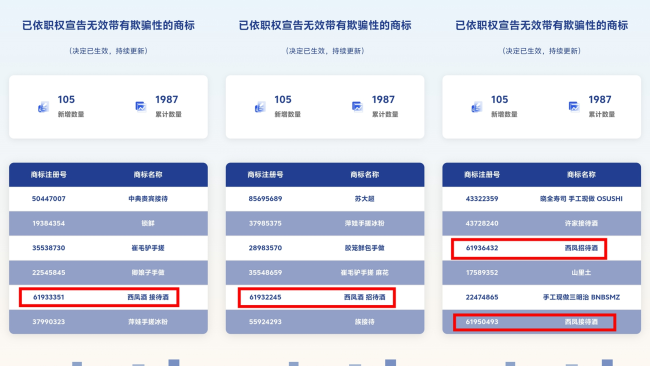
Task: Click trademark name 苏大姐
Action: click(x=364, y=199)
